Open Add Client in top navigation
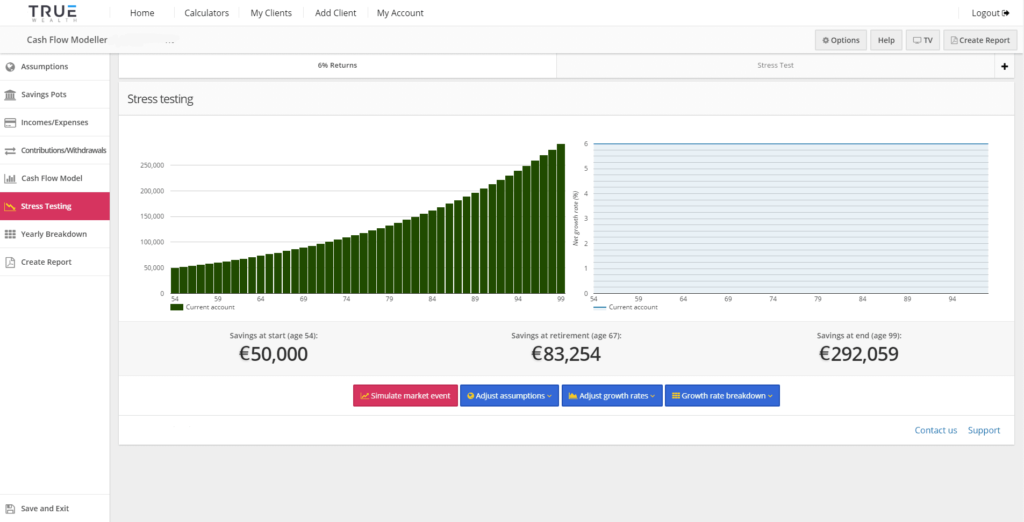1024x522 pixels. click(x=336, y=13)
